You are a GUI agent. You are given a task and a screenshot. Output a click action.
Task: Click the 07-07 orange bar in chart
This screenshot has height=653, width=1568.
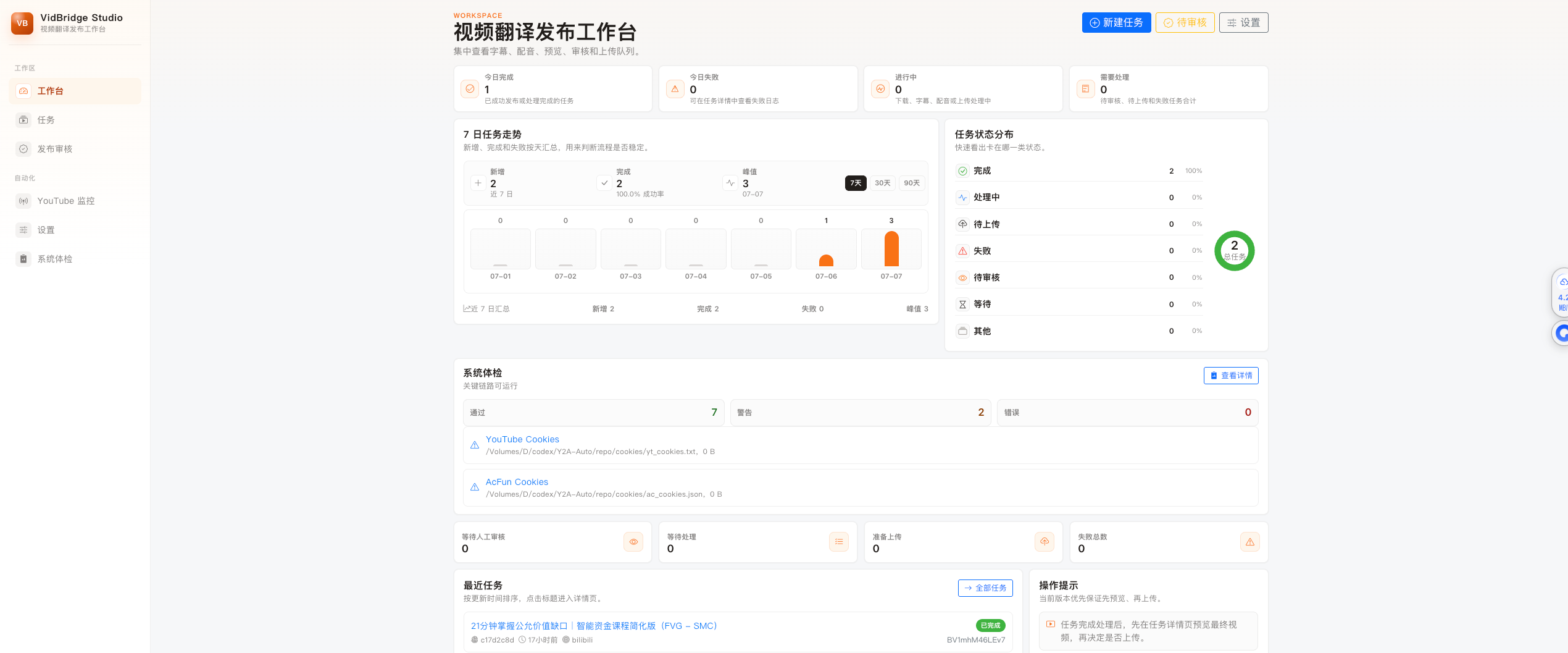tap(891, 249)
